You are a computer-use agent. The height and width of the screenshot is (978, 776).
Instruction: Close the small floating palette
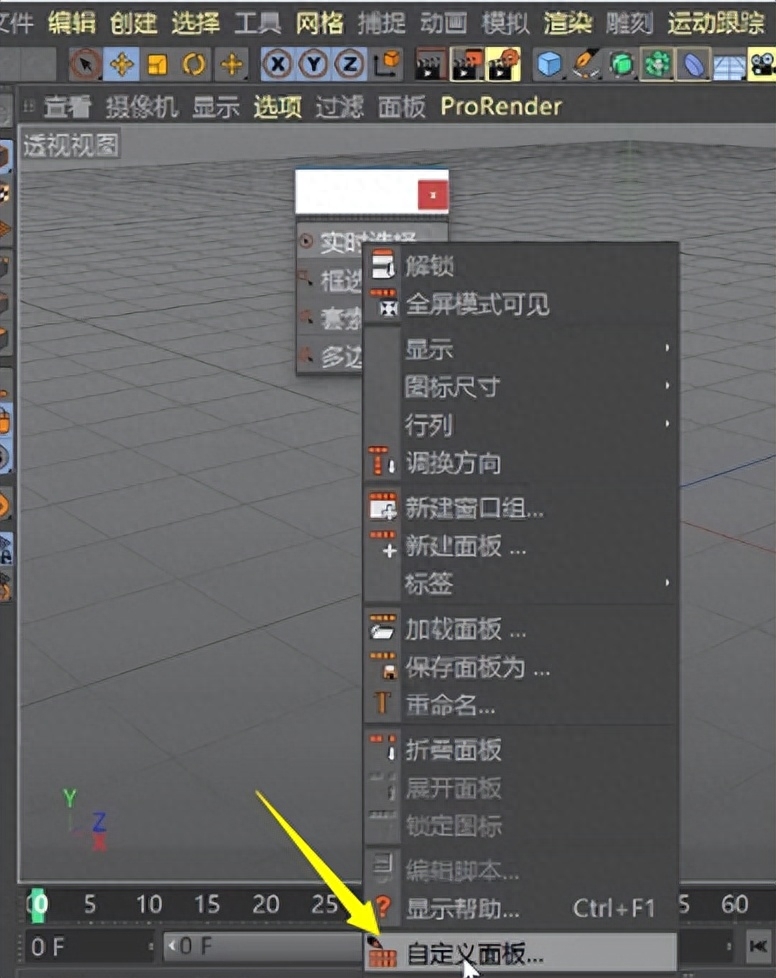(432, 195)
